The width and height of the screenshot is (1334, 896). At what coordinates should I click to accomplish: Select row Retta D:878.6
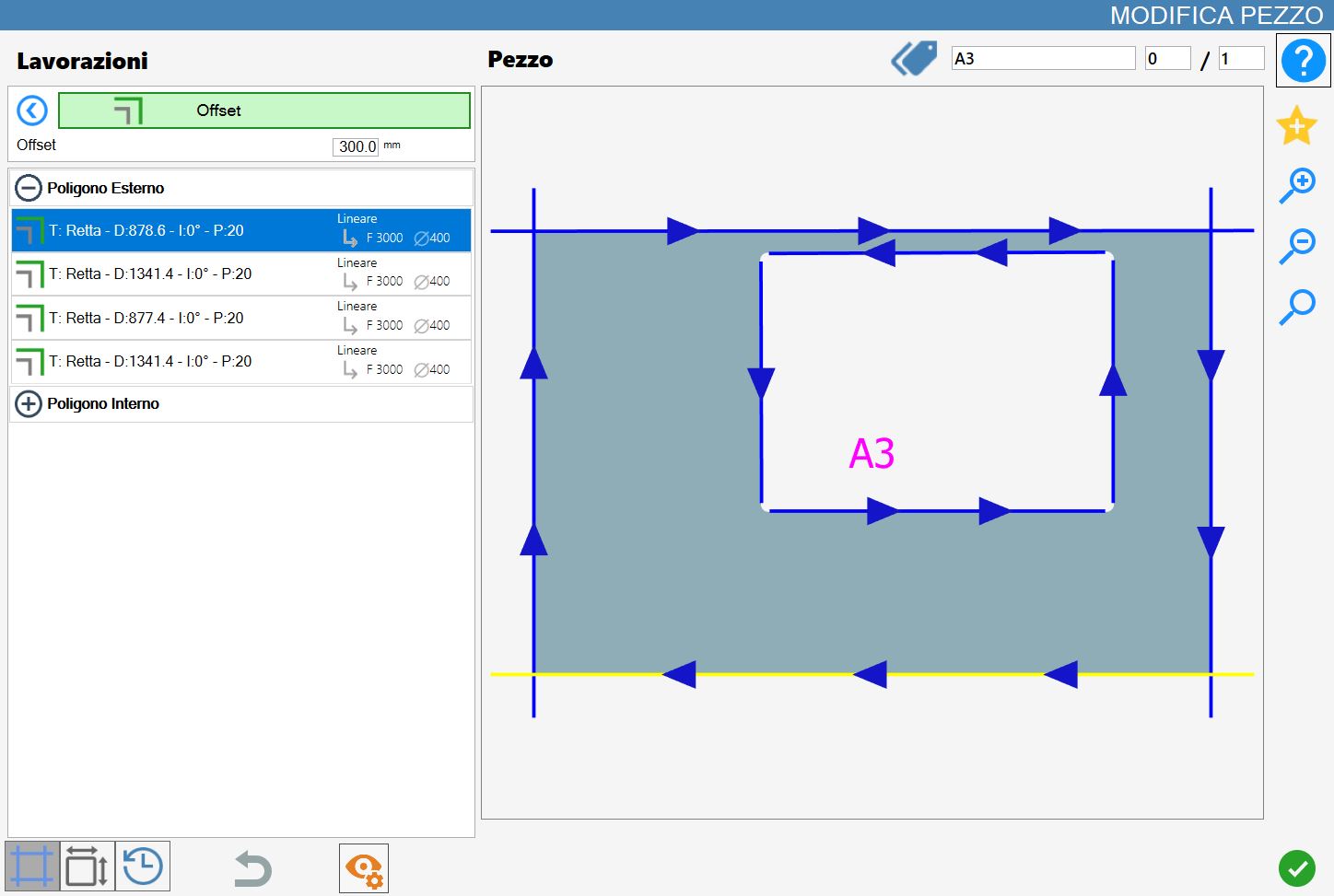pyautogui.click(x=241, y=230)
